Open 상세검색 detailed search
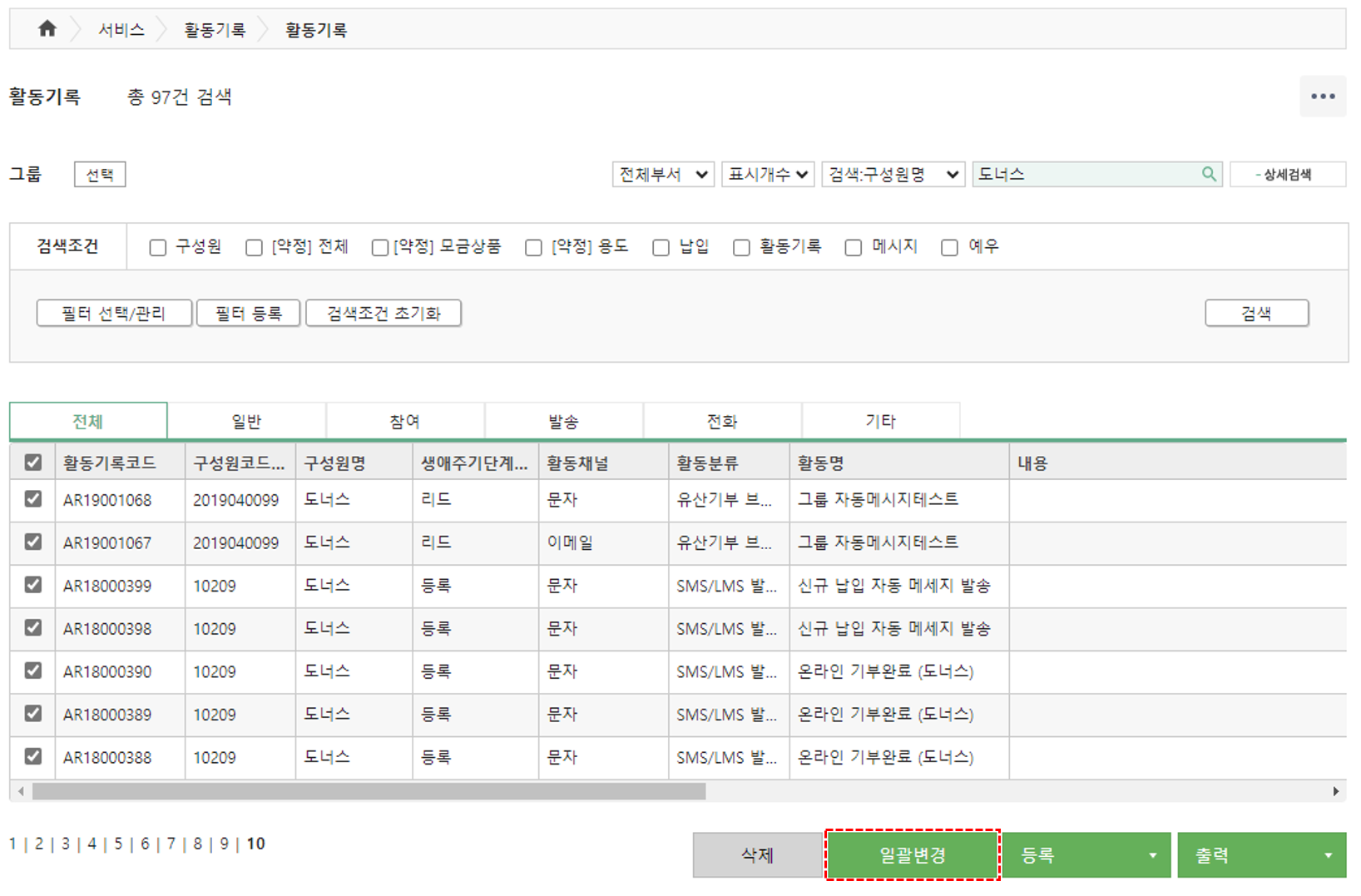Image resolution: width=1361 pixels, height=896 pixels. [x=1287, y=175]
